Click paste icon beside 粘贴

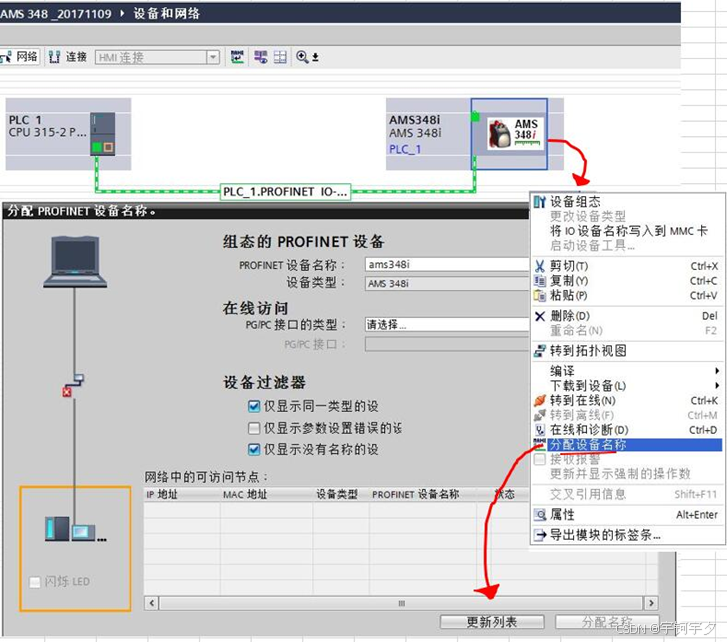pos(540,295)
